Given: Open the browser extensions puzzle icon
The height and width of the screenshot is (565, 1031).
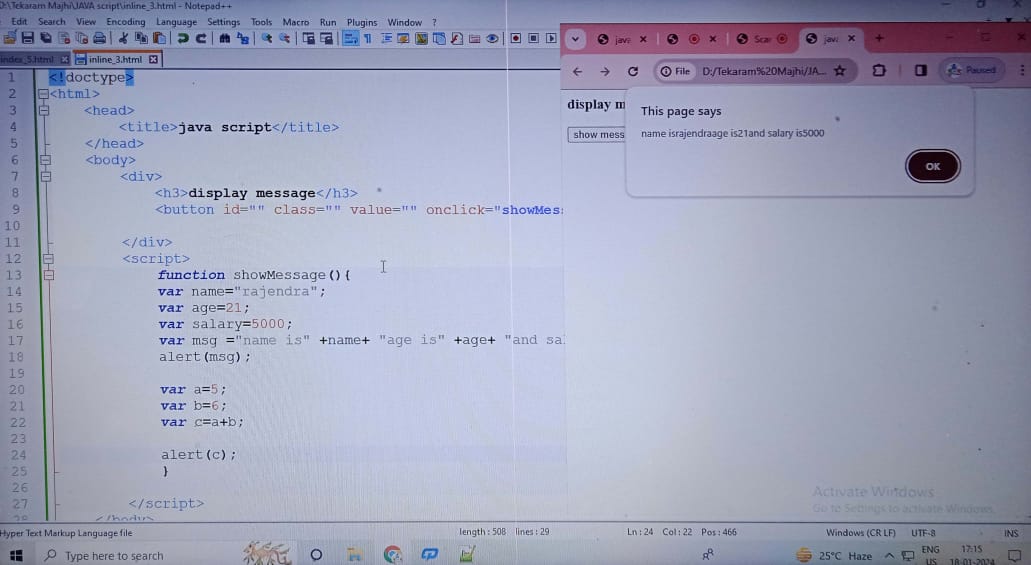Looking at the screenshot, I should (879, 71).
